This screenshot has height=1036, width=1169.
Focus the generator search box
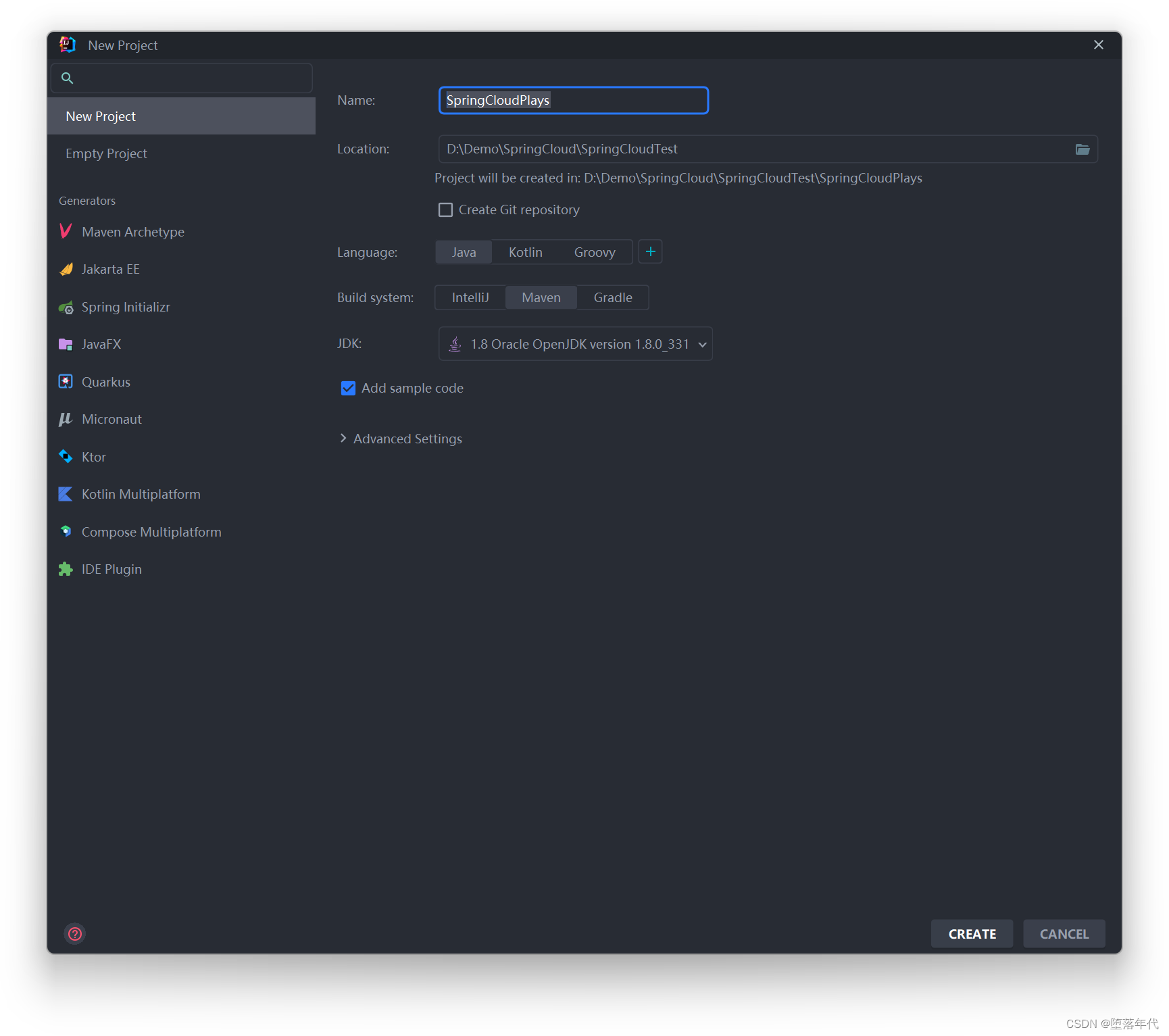[x=181, y=78]
